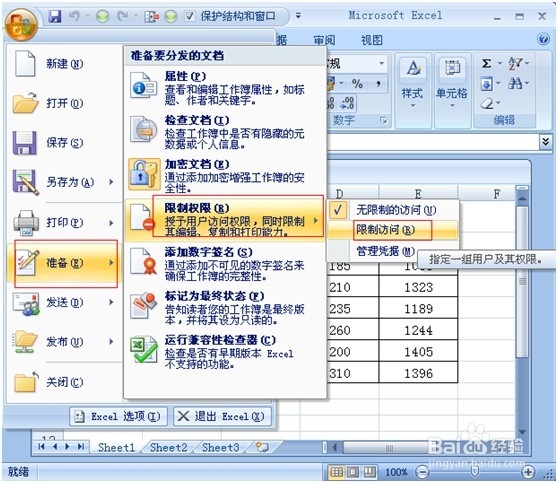Click the decrease decimal button
The image size is (558, 483).
coord(347,104)
